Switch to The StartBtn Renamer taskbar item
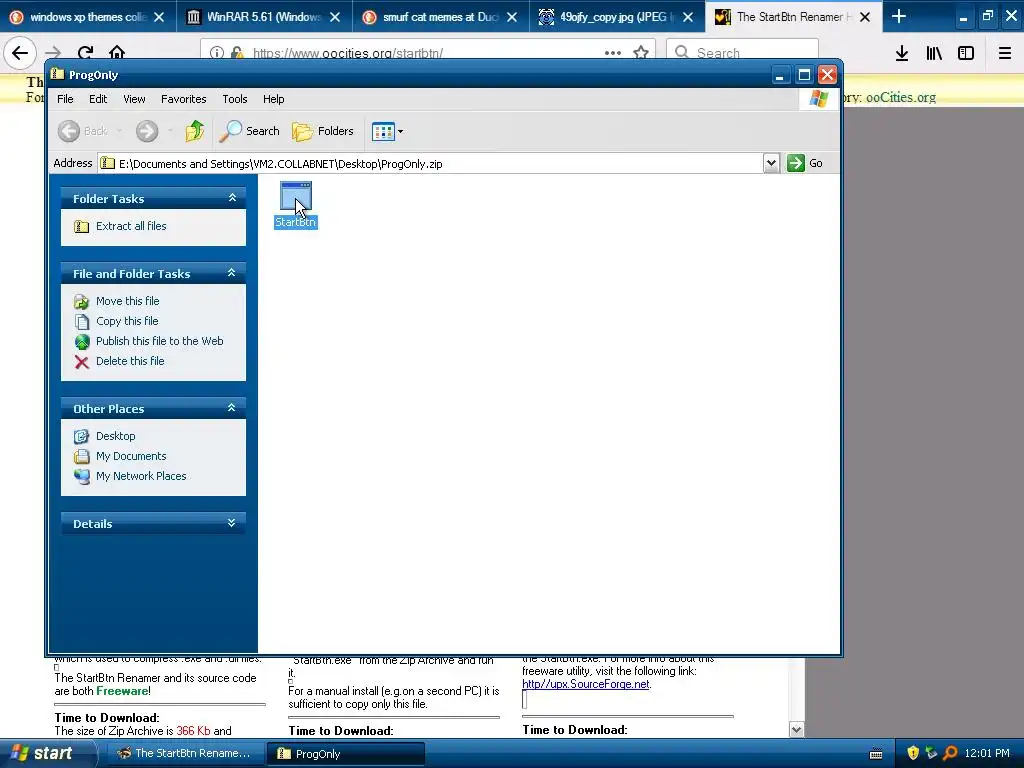Image resolution: width=1024 pixels, height=768 pixels. pos(184,753)
